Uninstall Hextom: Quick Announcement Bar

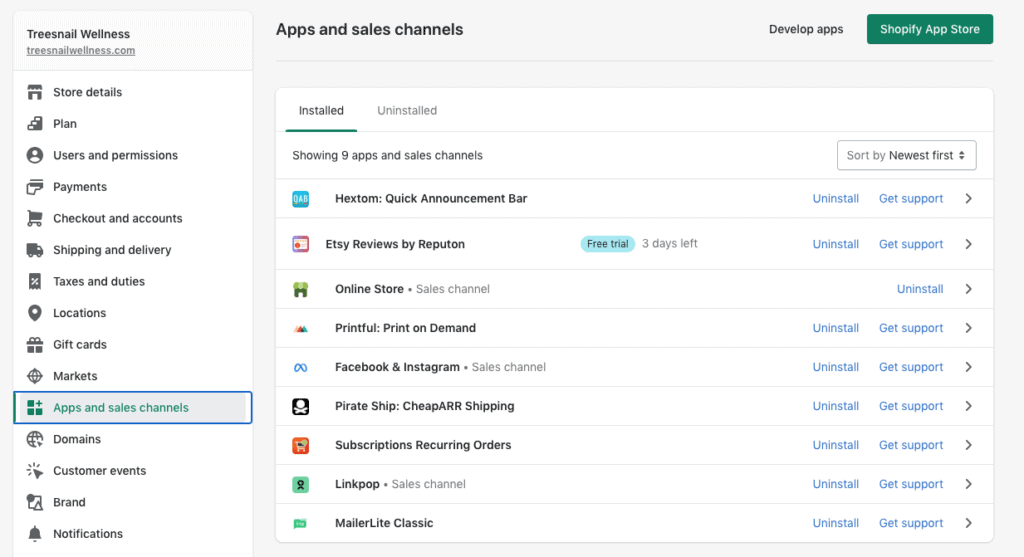835,199
